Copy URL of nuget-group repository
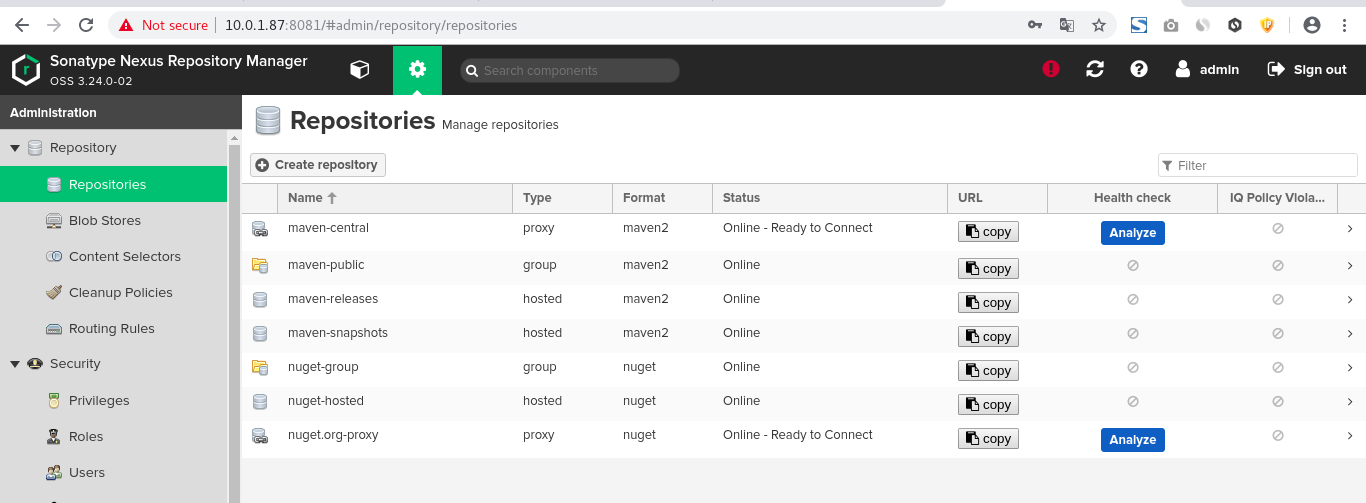Viewport: 1366px width, 503px height. pos(988,370)
